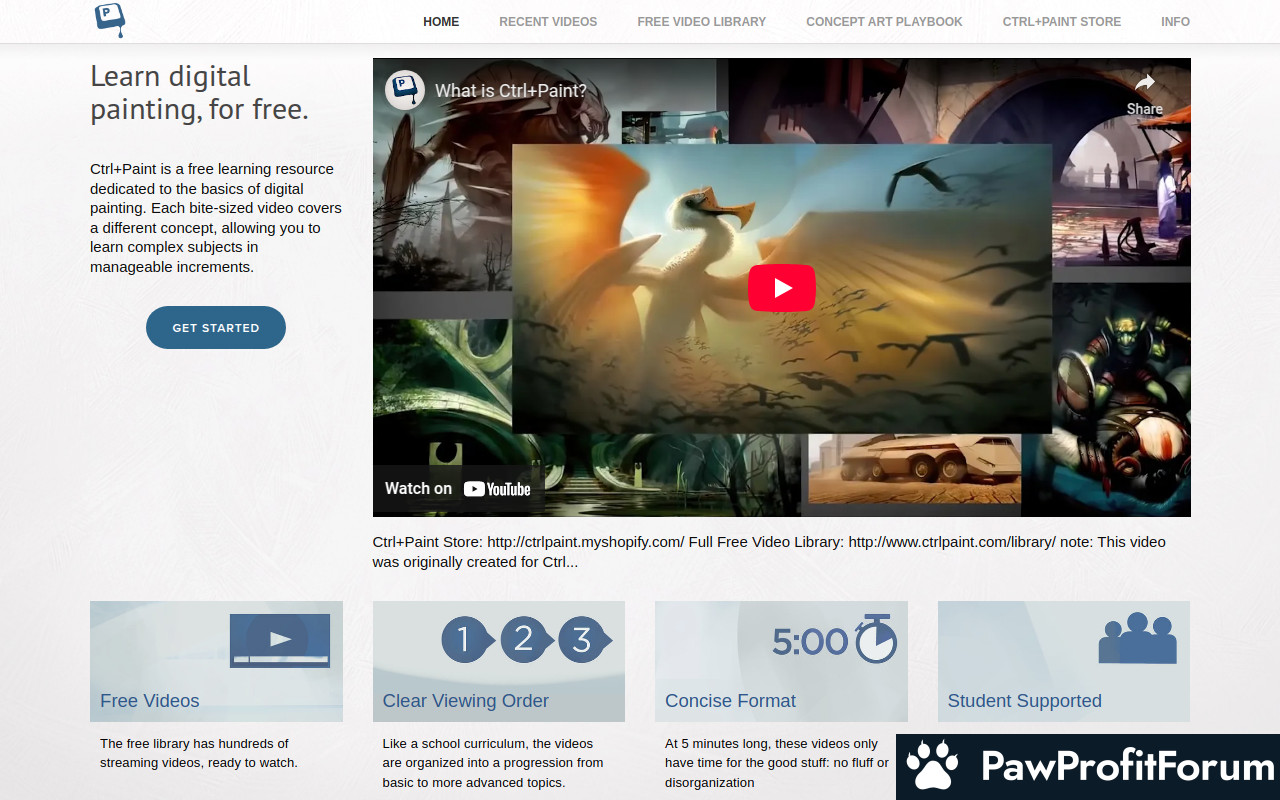
Task: Click the Share arrow icon on video
Action: point(1144,83)
